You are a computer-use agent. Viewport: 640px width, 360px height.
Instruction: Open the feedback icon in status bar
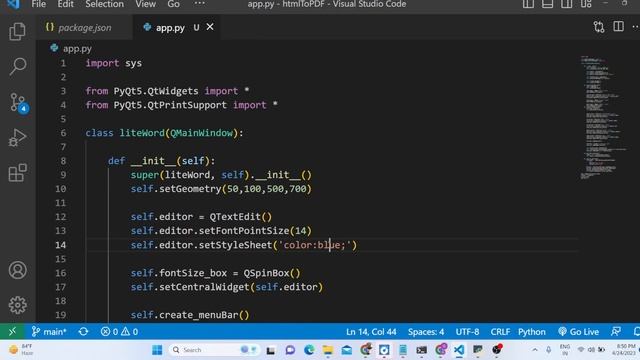pyautogui.click(x=616, y=331)
